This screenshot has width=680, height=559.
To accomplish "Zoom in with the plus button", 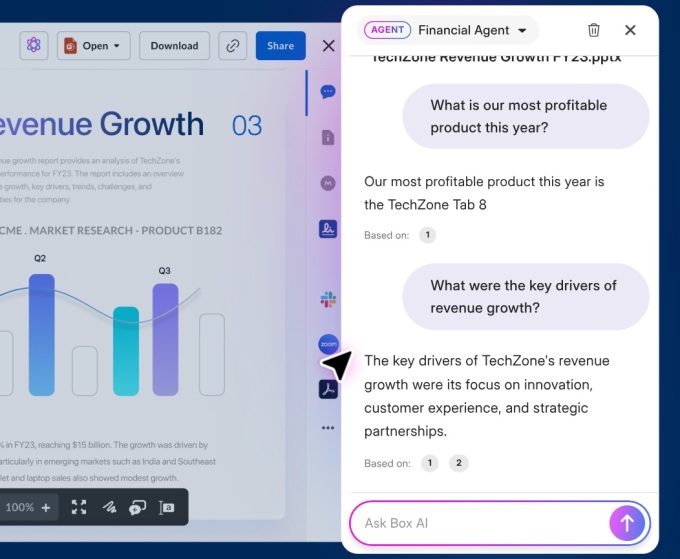I will (x=46, y=507).
